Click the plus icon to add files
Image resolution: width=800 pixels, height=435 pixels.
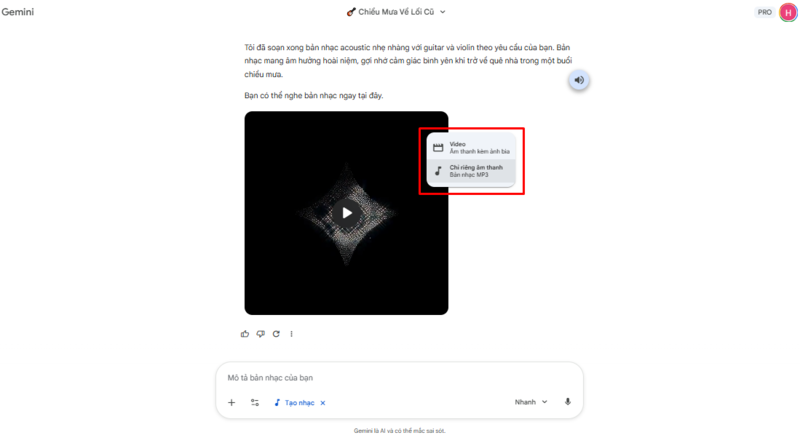pos(232,402)
